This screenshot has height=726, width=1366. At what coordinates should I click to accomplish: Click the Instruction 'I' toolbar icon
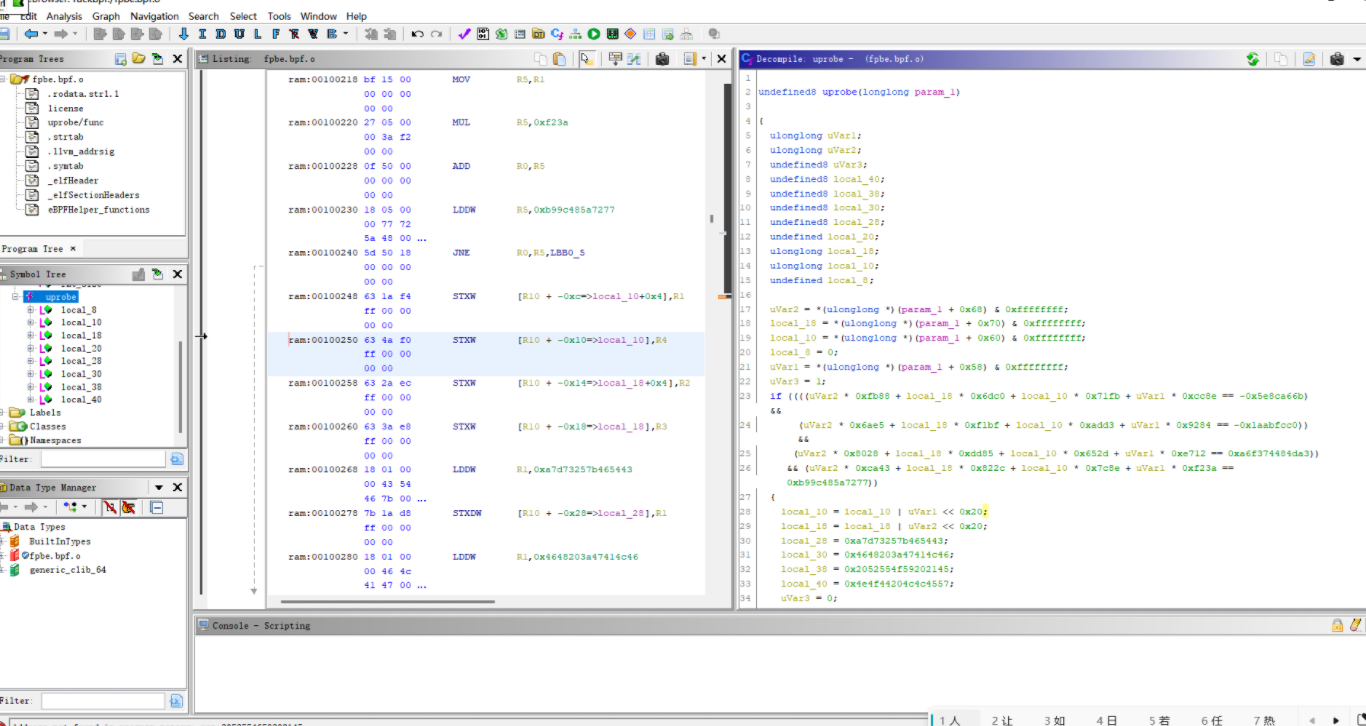[x=202, y=34]
